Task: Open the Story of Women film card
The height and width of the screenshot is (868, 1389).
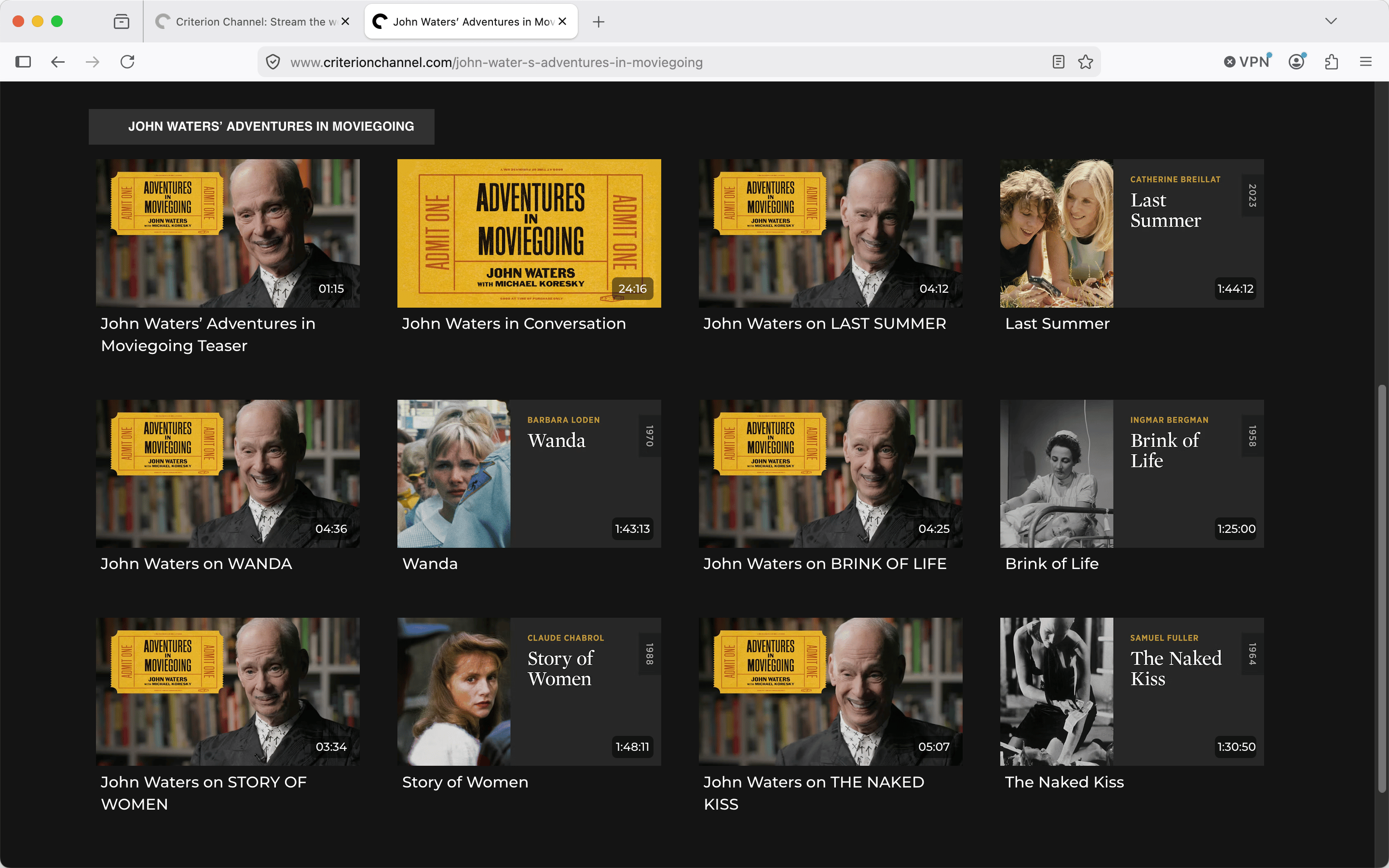Action: pos(529,692)
